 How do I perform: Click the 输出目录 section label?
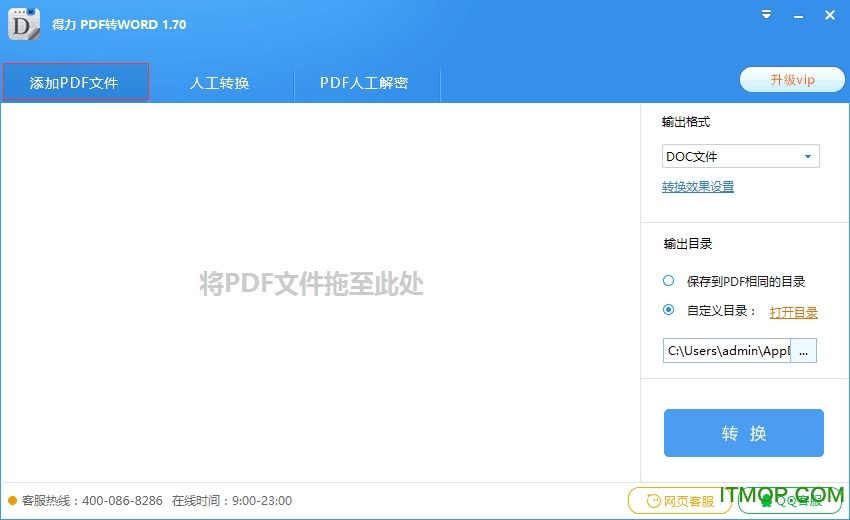coord(687,244)
